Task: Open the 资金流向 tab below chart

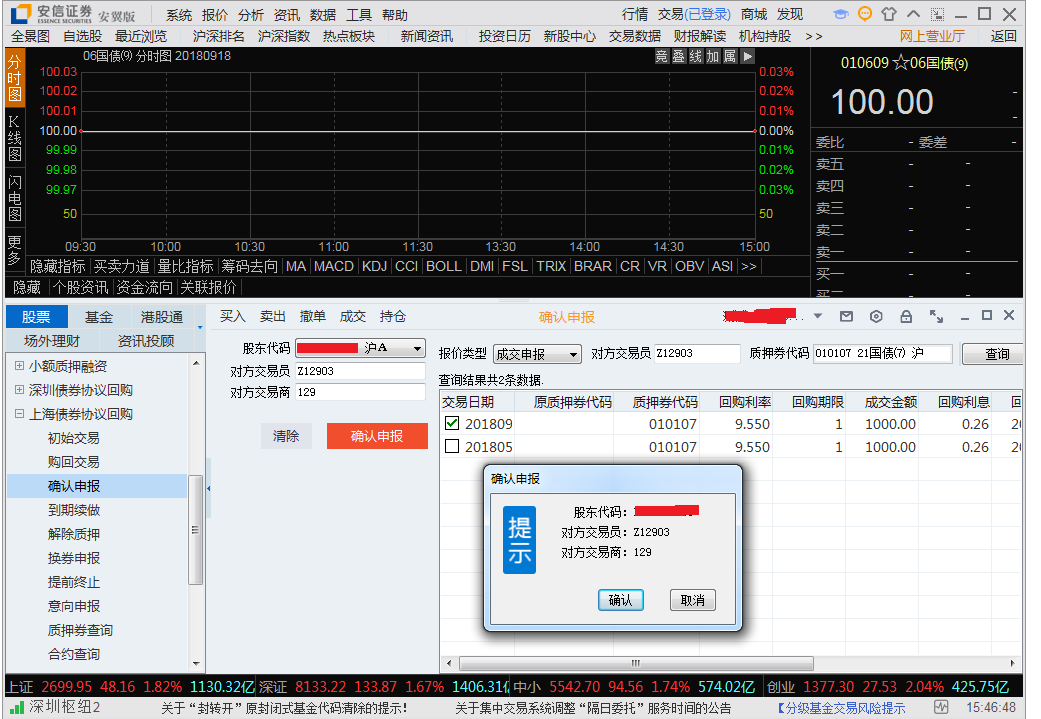Action: pos(145,287)
